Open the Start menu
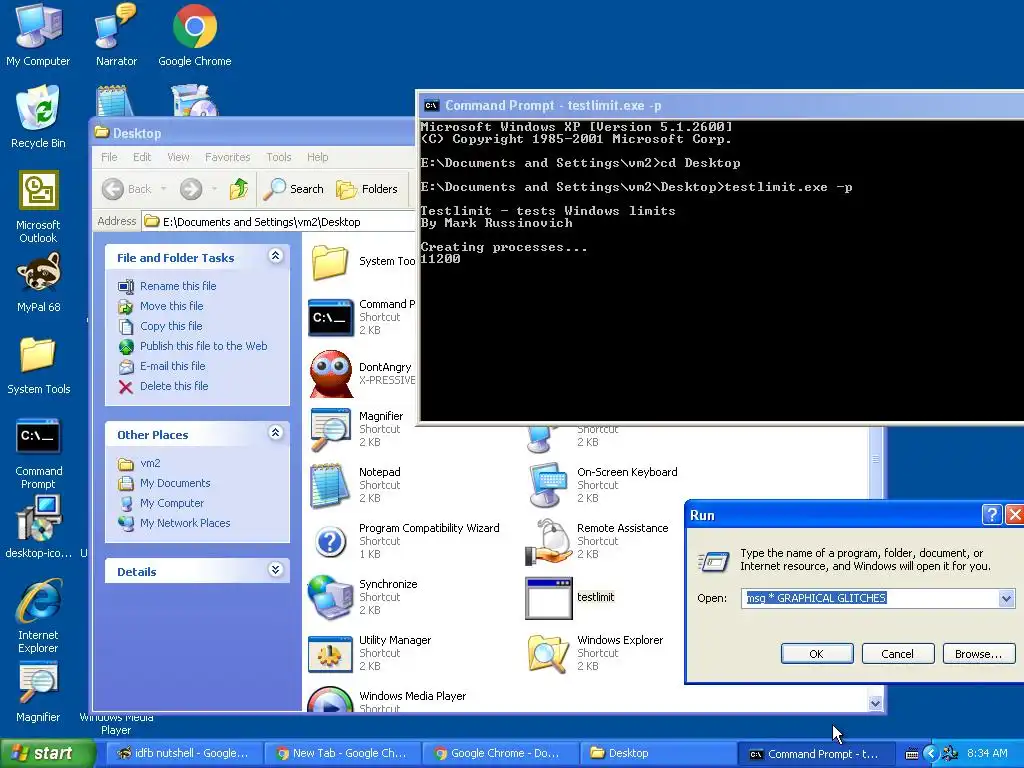The width and height of the screenshot is (1024, 768). [48, 753]
